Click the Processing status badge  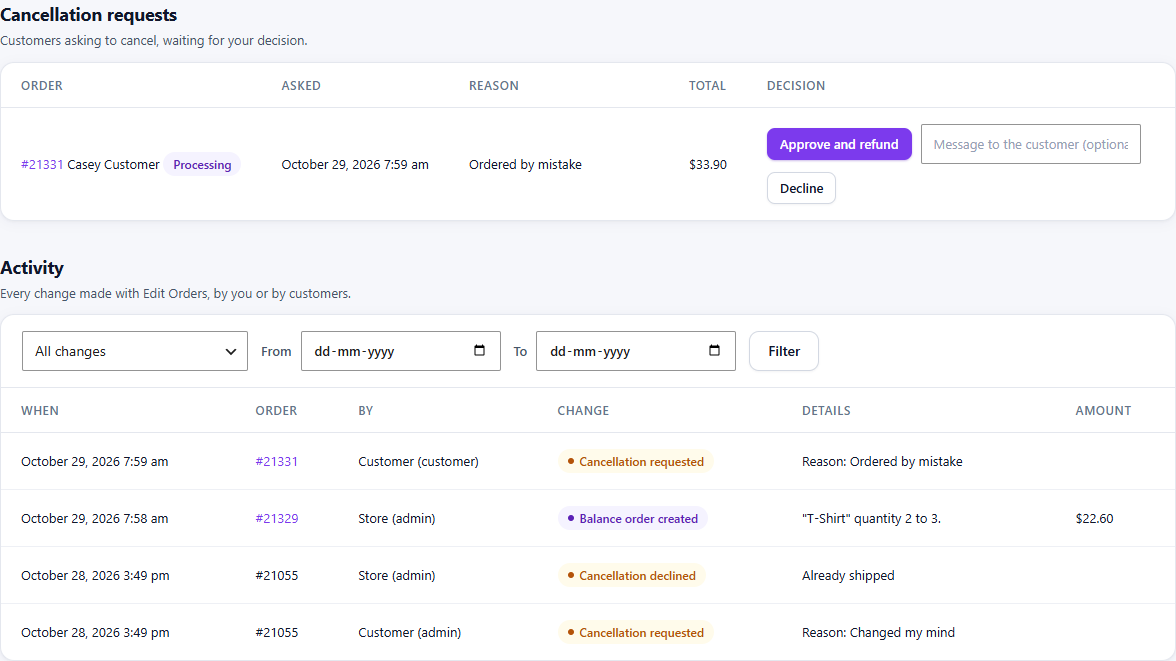pyautogui.click(x=202, y=164)
